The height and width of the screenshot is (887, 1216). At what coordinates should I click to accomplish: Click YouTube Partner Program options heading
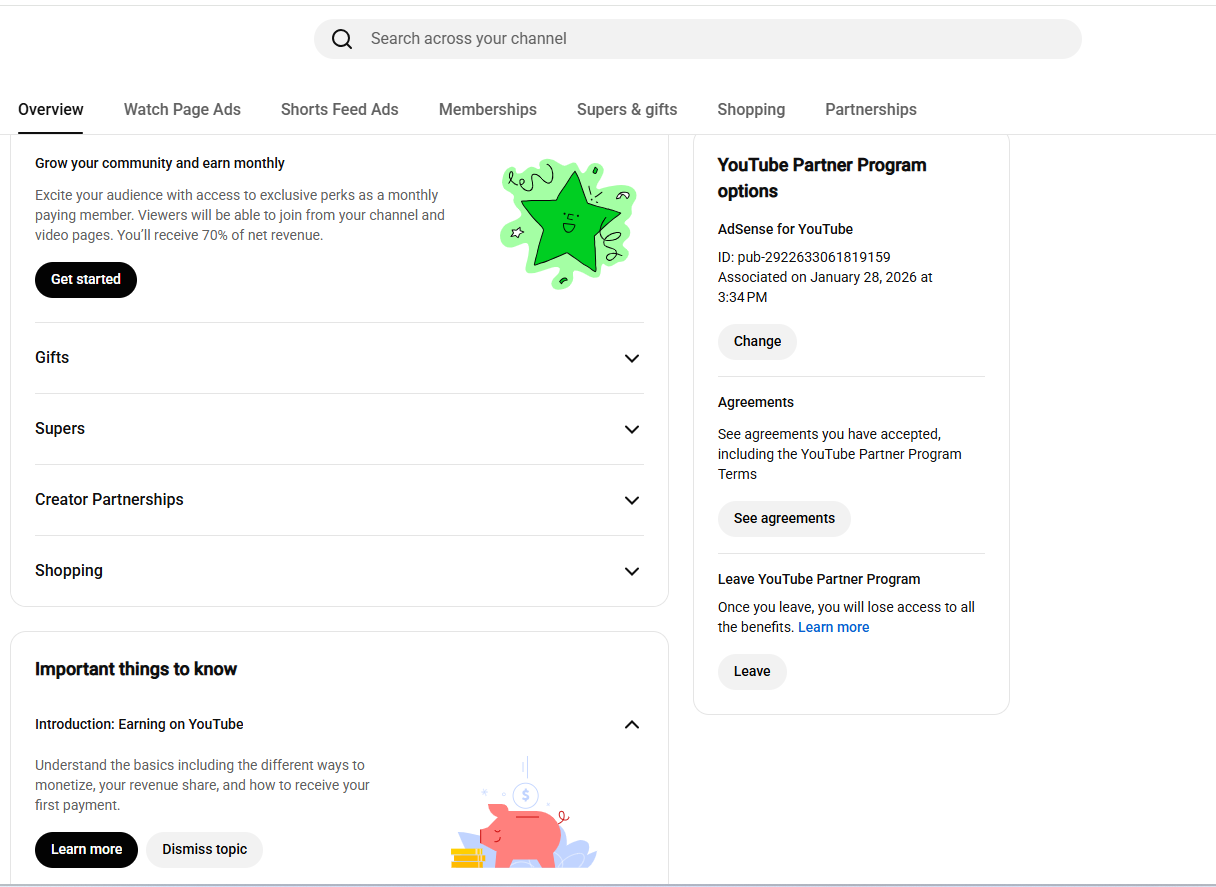(x=822, y=178)
